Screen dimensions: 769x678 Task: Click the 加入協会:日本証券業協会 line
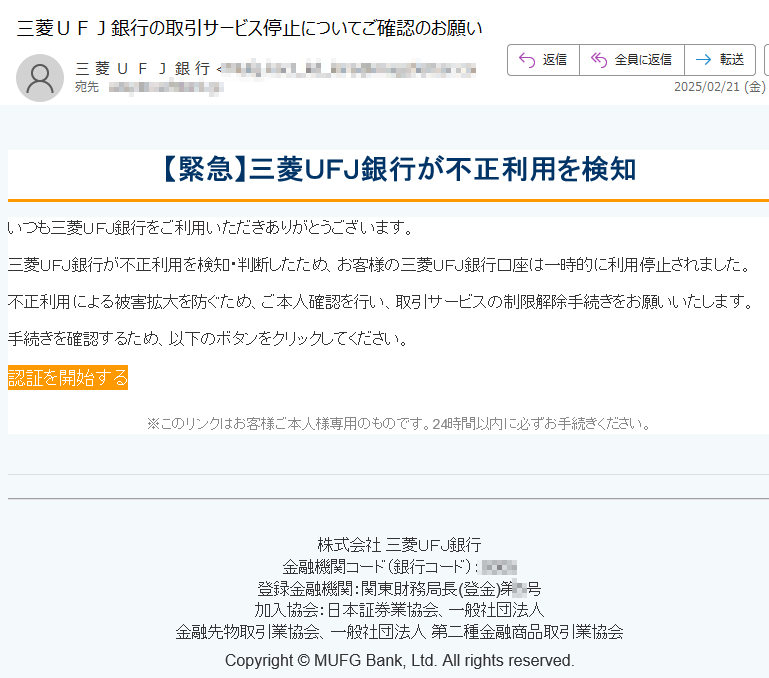click(399, 610)
